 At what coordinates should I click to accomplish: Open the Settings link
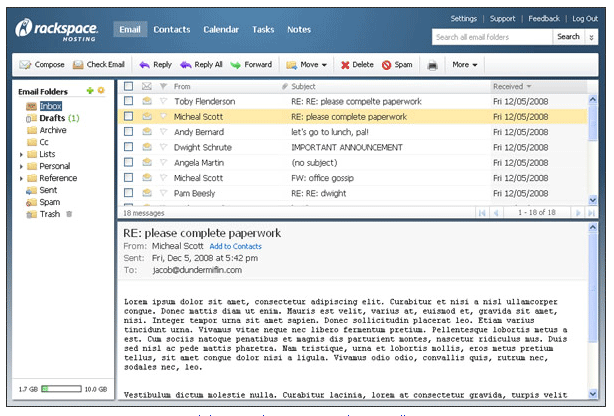tap(464, 18)
